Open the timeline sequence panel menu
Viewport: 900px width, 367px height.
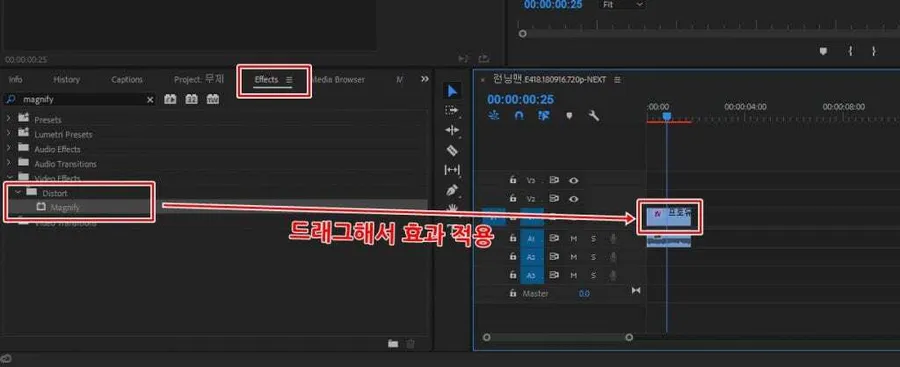pyautogui.click(x=617, y=80)
